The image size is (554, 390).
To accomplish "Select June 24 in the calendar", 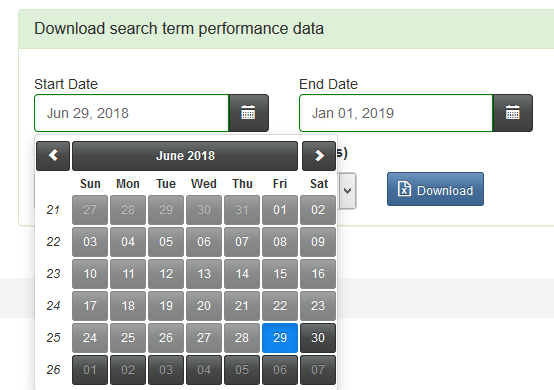I will (x=90, y=338).
